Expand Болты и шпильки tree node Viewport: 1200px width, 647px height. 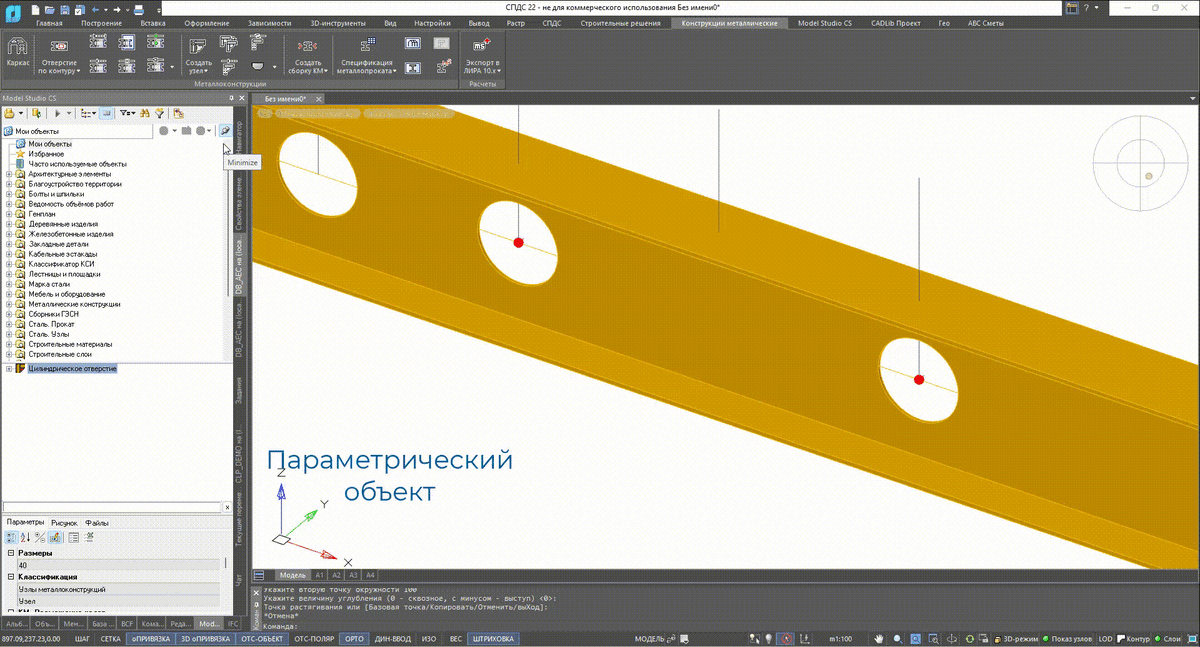click(x=9, y=194)
